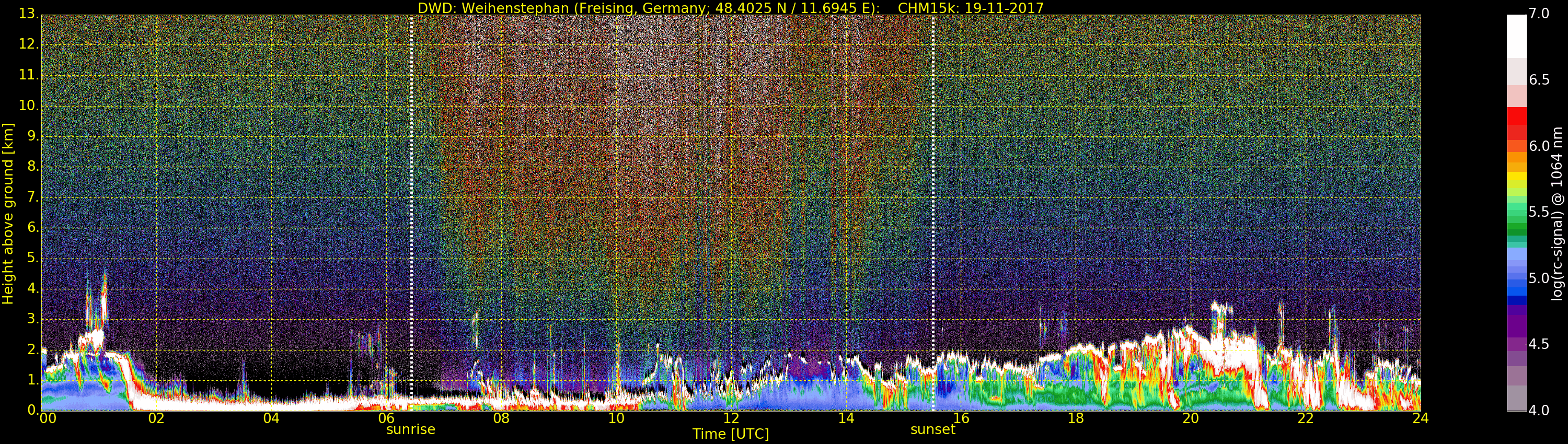Click the 'sunset' label below the time axis

pos(933,429)
